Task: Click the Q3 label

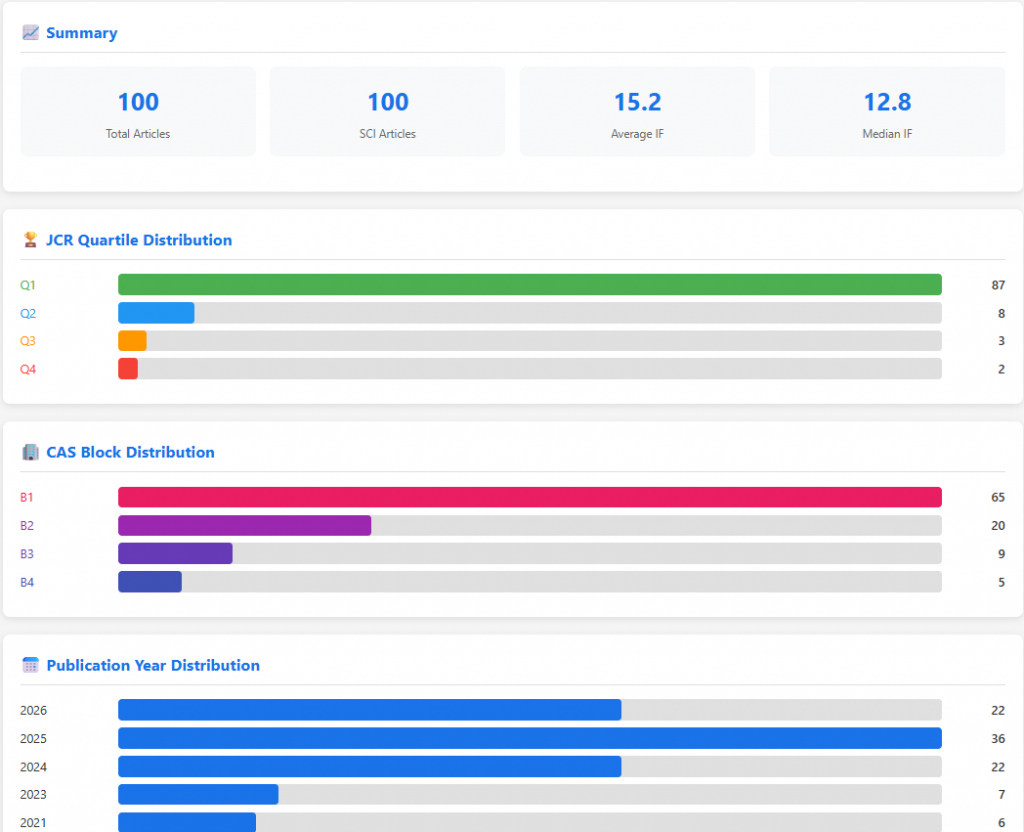Action: 27,341
